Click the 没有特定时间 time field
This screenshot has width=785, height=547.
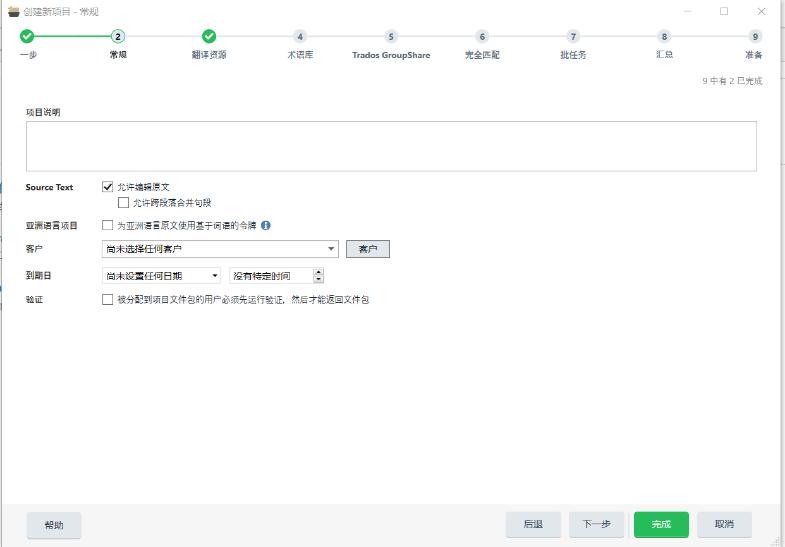click(271, 276)
